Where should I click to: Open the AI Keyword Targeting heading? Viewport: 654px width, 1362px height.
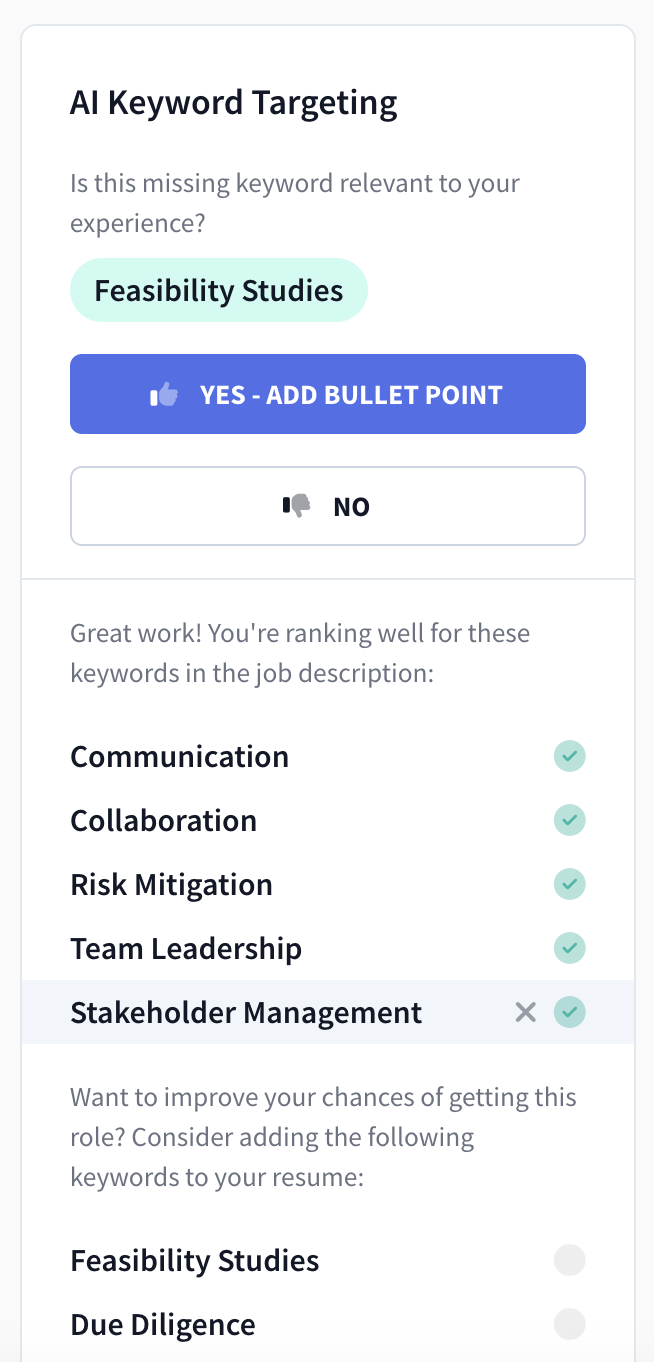point(233,102)
